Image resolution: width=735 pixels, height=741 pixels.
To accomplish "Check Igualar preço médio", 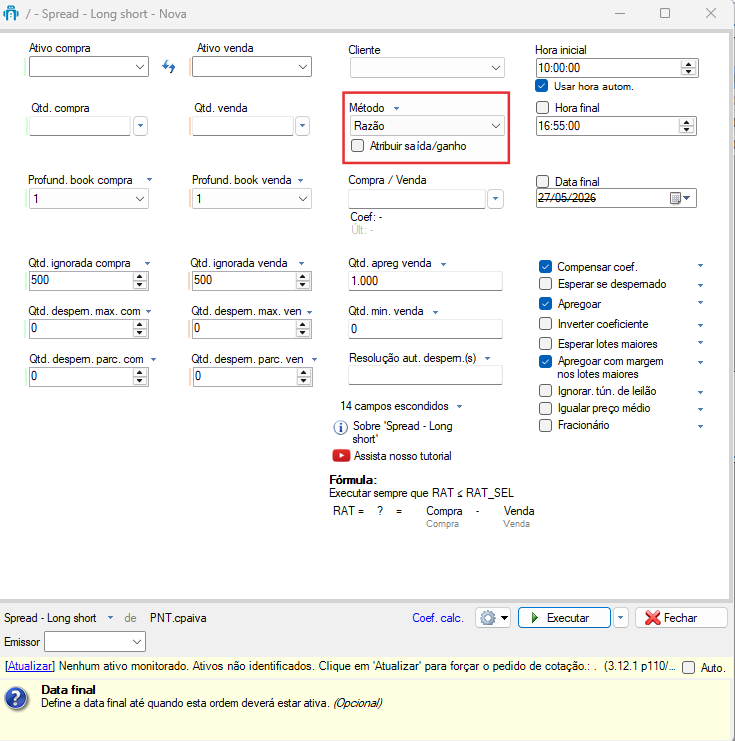I will pos(545,408).
